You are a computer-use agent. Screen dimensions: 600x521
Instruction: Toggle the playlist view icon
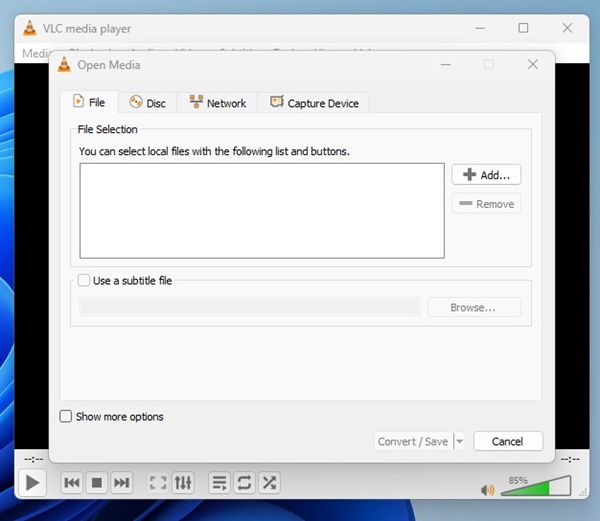tap(220, 483)
